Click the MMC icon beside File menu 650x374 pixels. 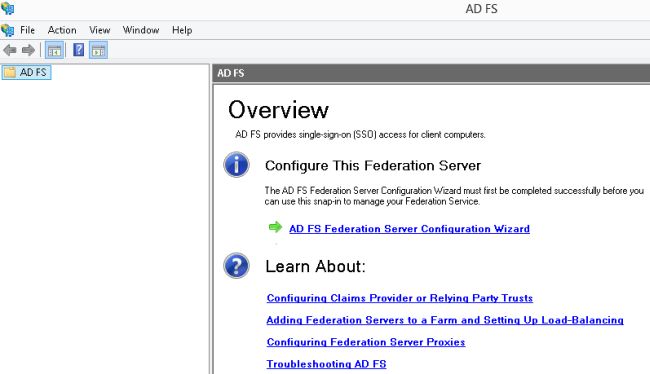pyautogui.click(x=7, y=30)
